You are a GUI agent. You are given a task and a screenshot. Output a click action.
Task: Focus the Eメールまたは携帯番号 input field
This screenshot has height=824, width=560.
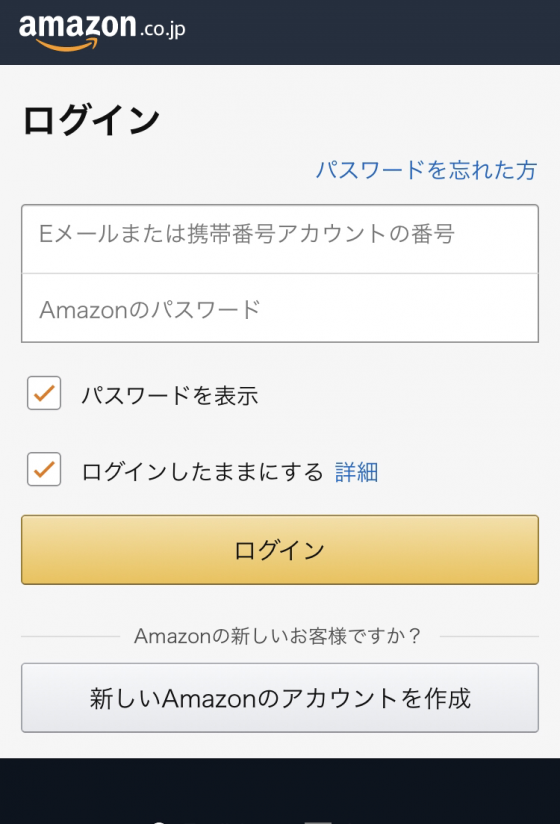(280, 239)
